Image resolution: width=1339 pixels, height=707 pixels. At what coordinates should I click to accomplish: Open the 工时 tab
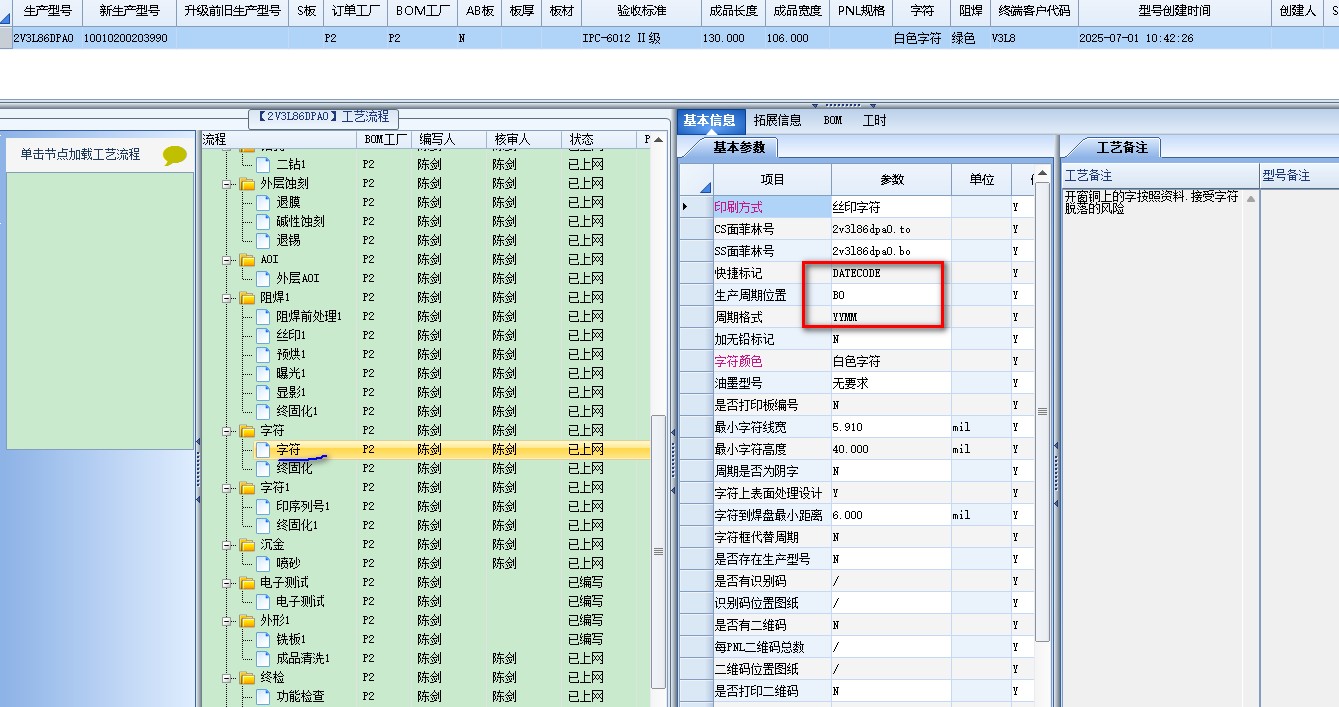coord(874,120)
